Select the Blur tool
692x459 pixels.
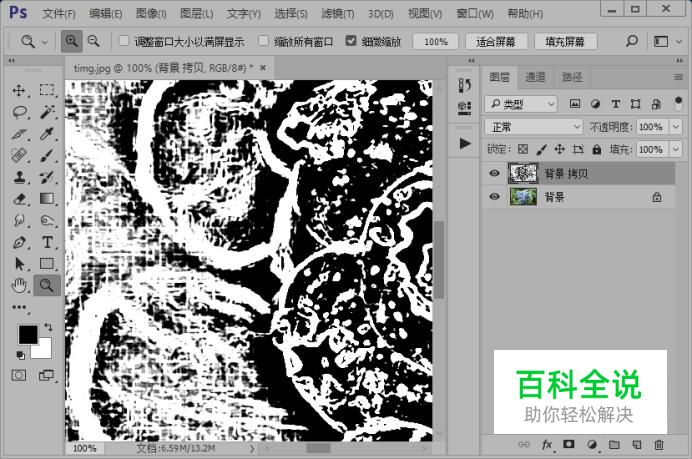(19, 220)
